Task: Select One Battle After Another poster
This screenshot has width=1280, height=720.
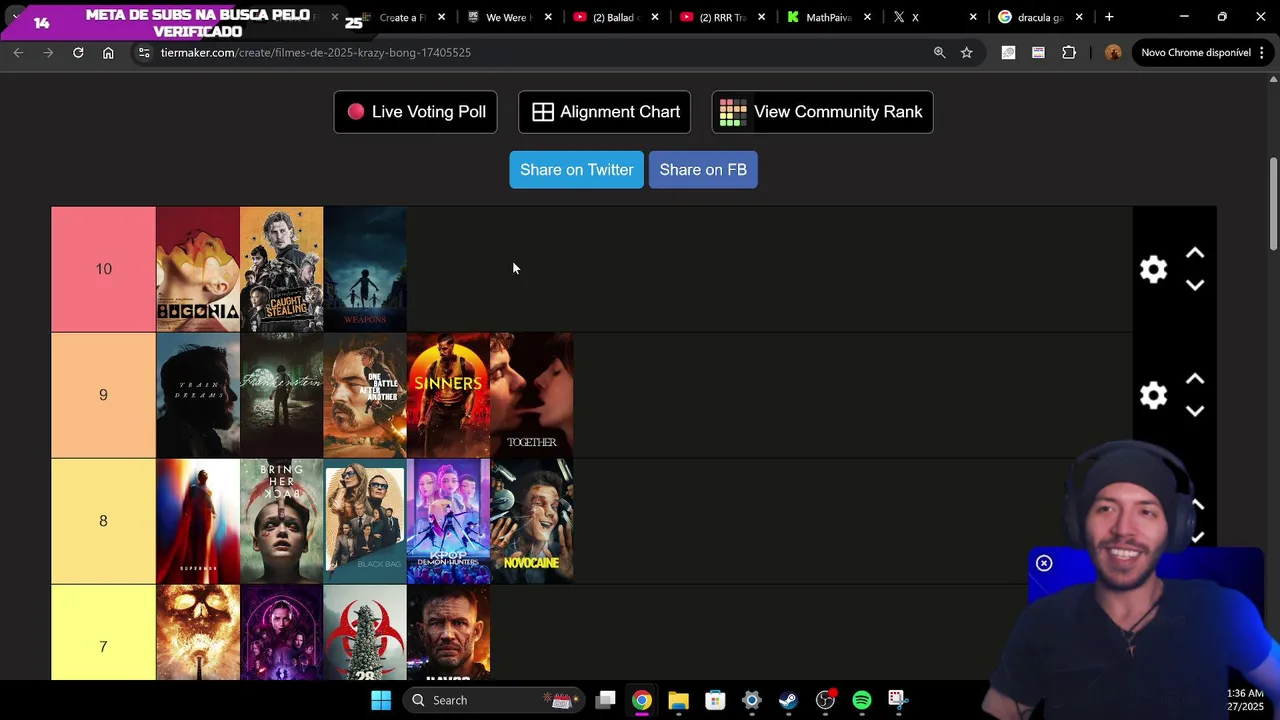Action: (365, 395)
